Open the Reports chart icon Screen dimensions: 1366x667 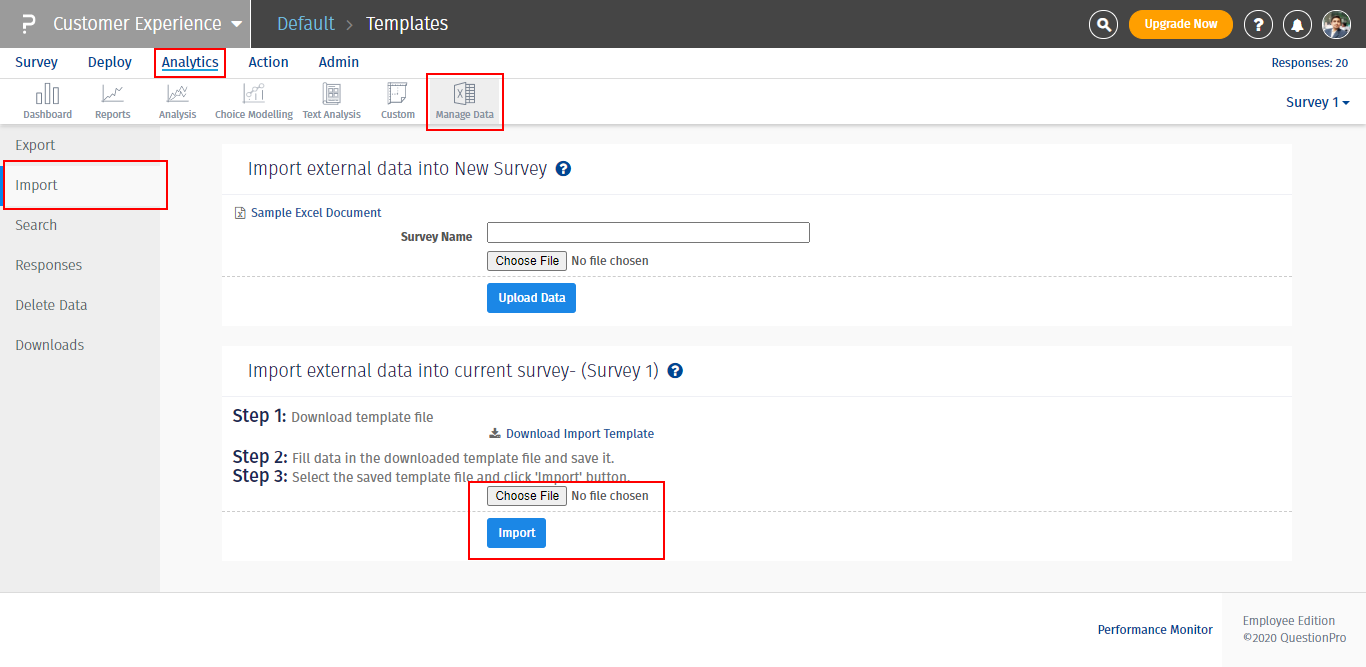112,96
